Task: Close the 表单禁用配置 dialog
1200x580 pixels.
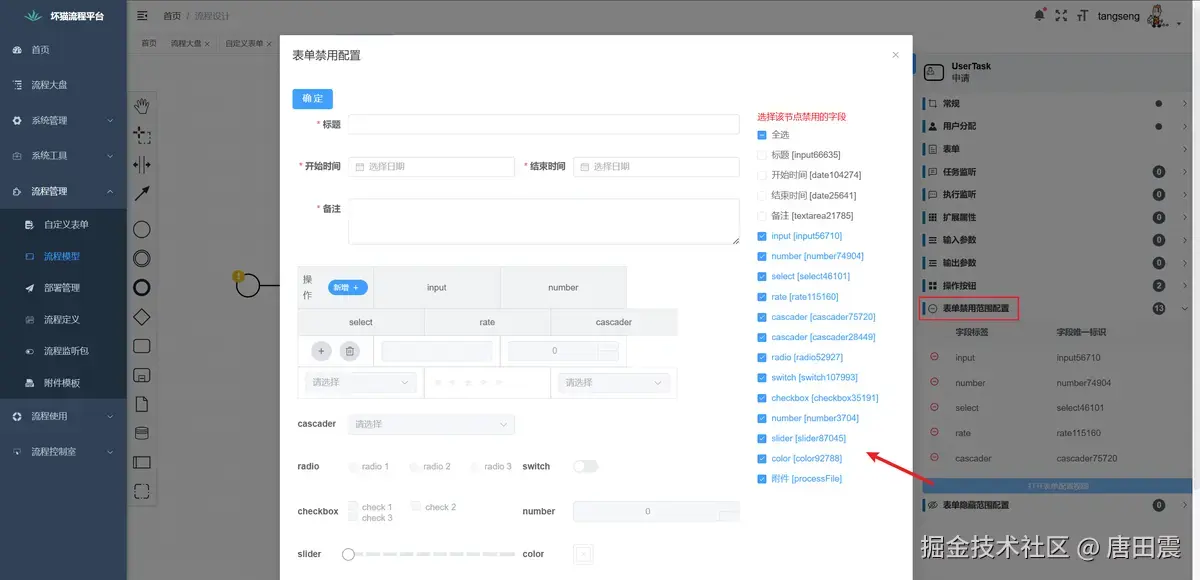Action: pos(895,55)
